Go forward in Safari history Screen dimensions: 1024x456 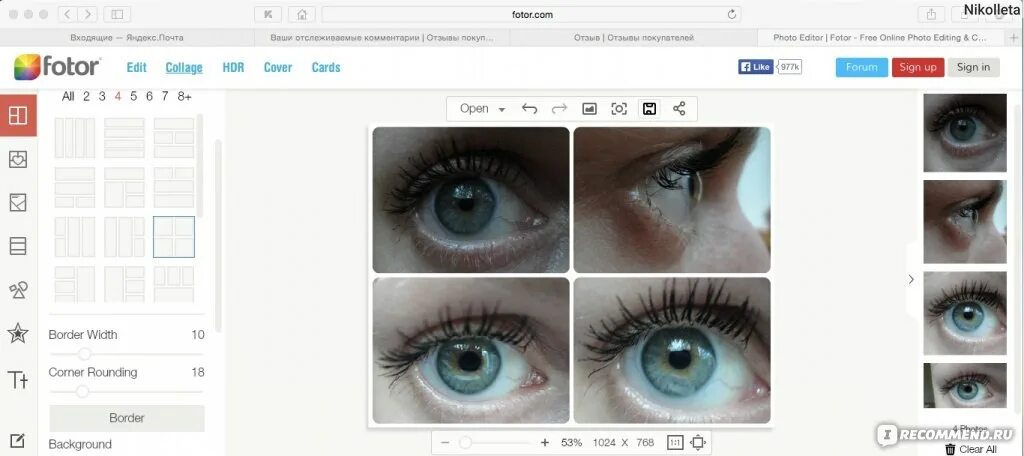tap(88, 14)
